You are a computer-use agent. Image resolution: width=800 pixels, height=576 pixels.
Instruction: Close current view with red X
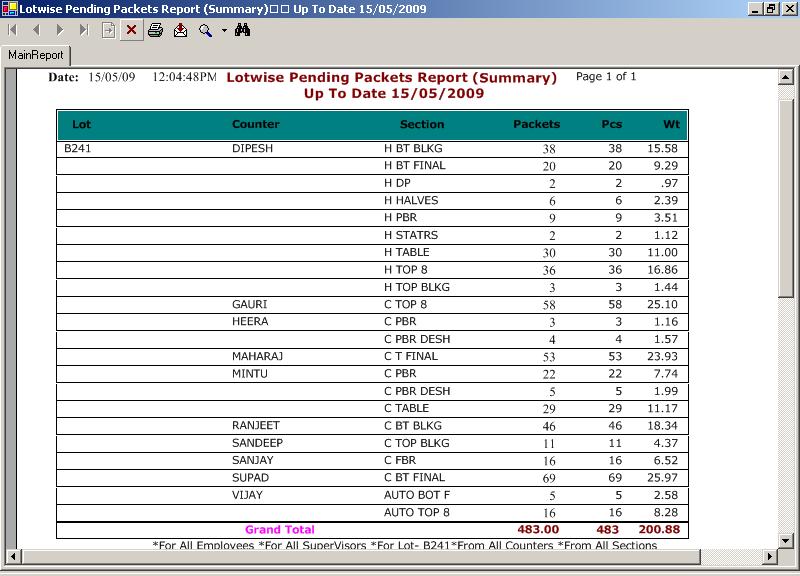click(131, 31)
